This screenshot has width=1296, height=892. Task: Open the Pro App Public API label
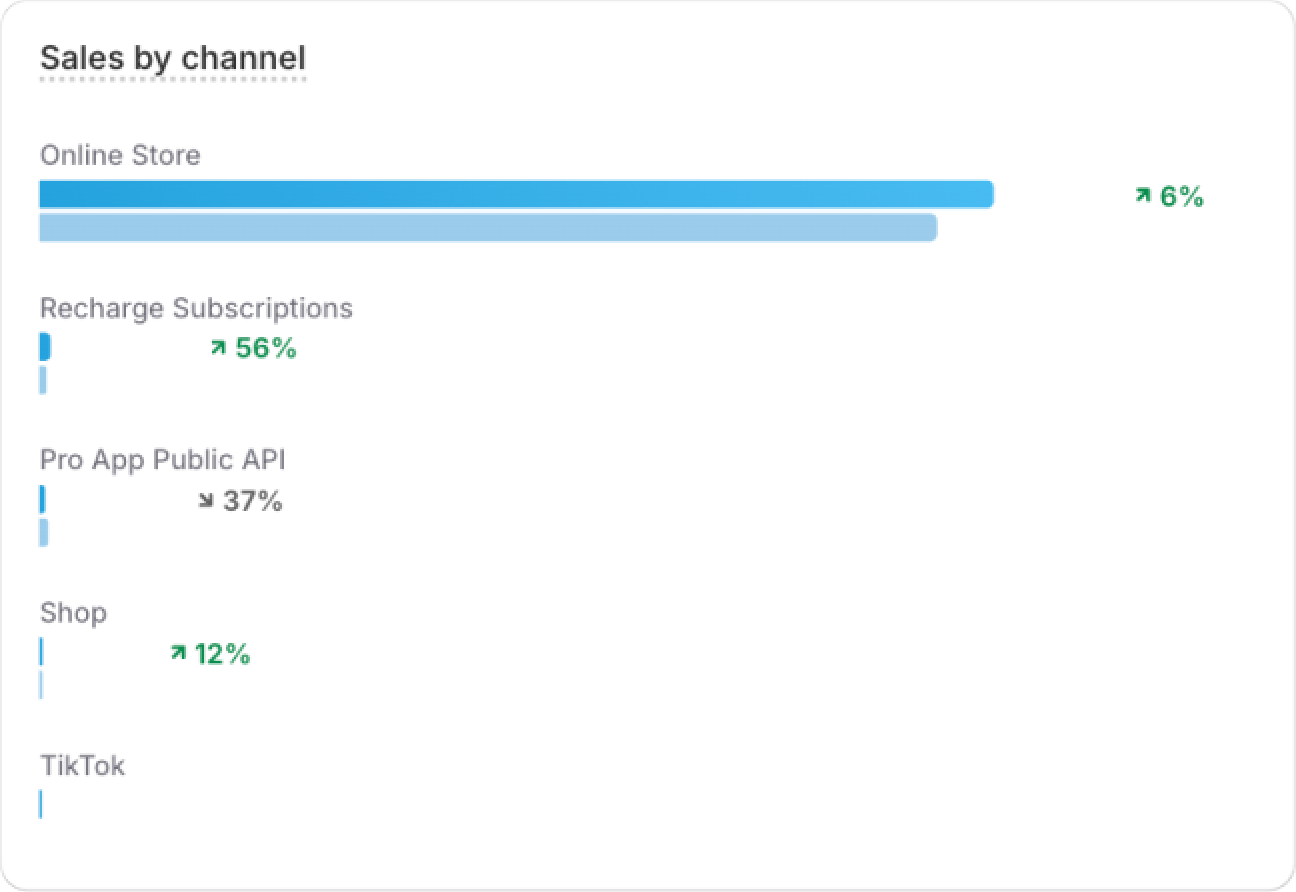(162, 460)
